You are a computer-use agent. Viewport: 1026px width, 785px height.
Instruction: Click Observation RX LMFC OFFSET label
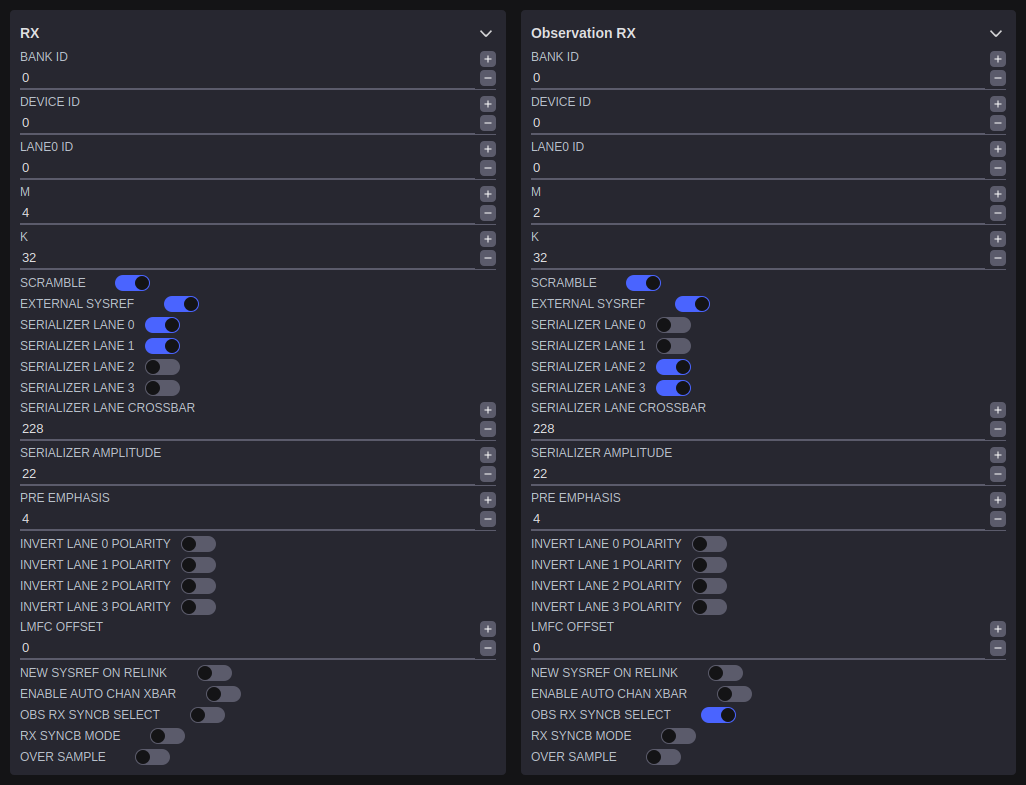pos(572,627)
